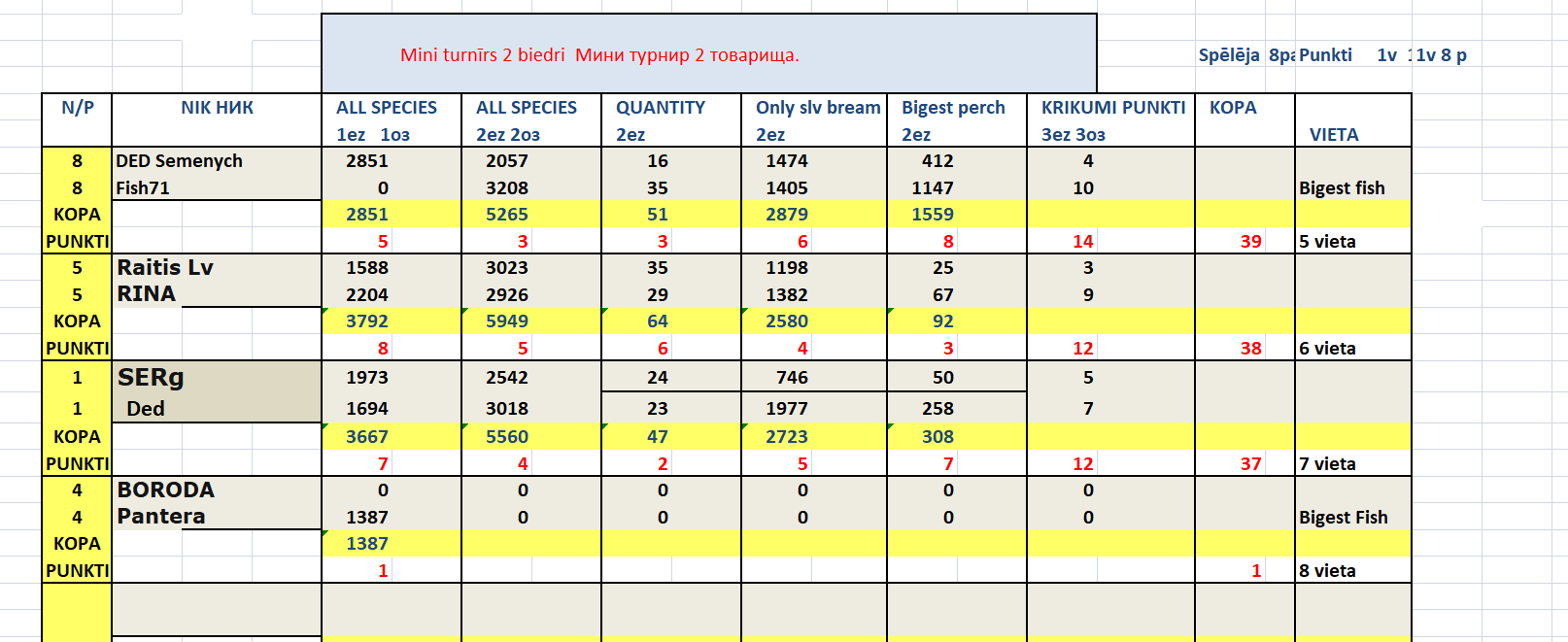Click the name 'DED Semenych'
Viewport: 1568px width, 642px height.
[x=180, y=161]
